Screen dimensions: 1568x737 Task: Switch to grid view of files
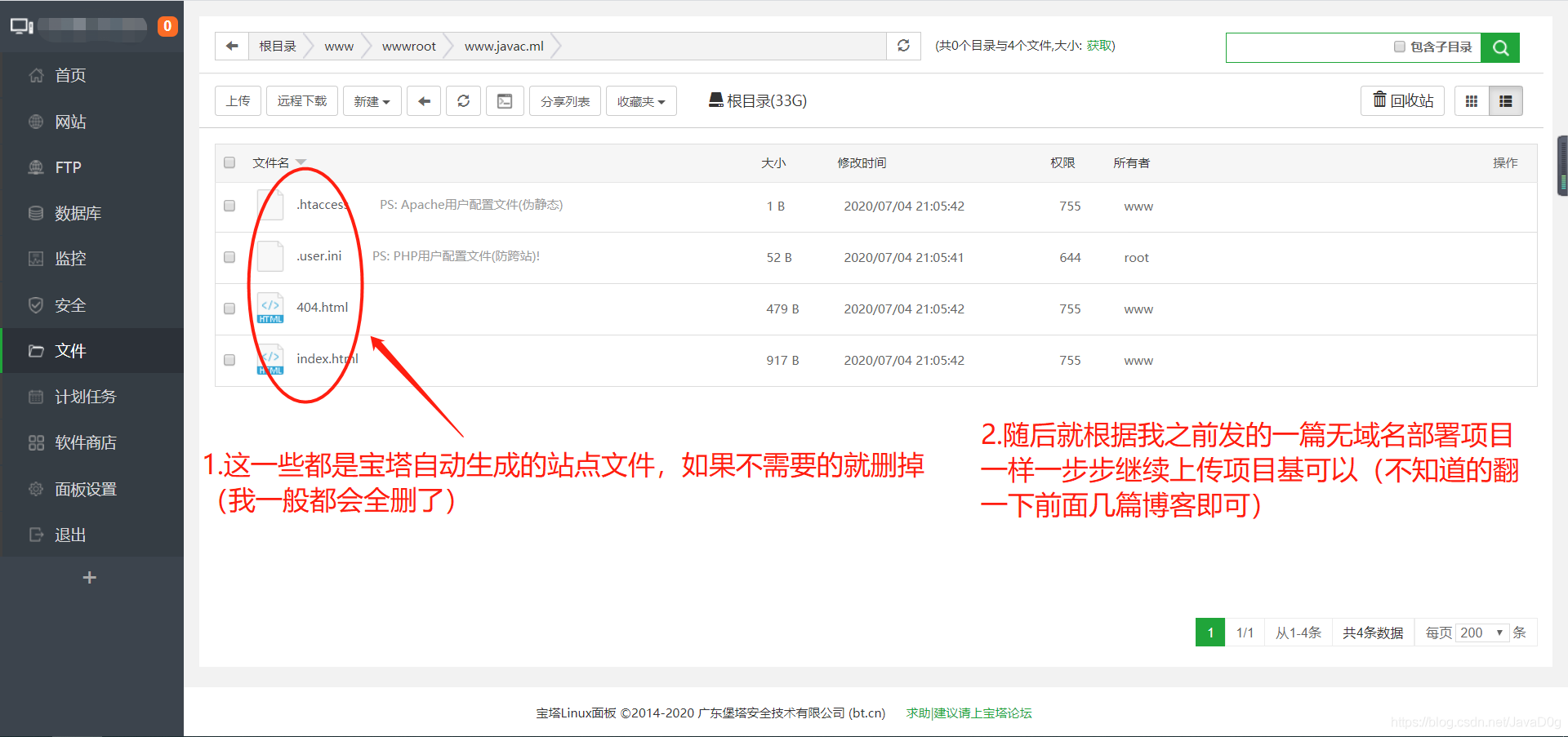[1472, 100]
